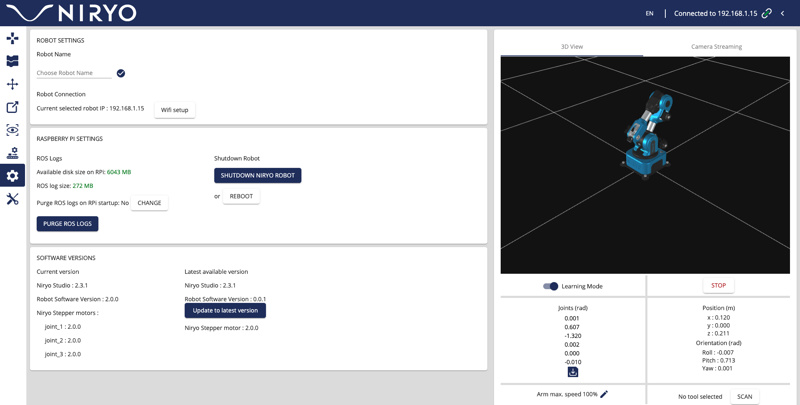Click the 3D robot arm model

(645, 134)
